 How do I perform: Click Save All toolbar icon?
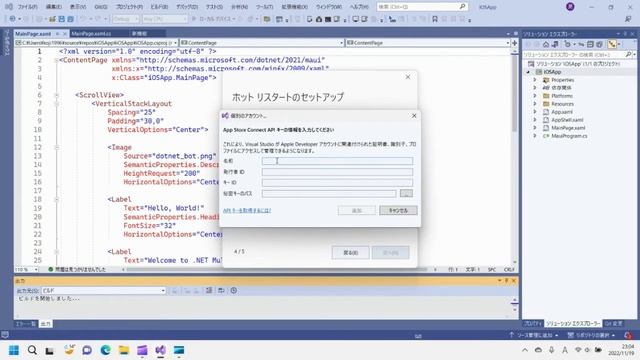click(x=70, y=19)
